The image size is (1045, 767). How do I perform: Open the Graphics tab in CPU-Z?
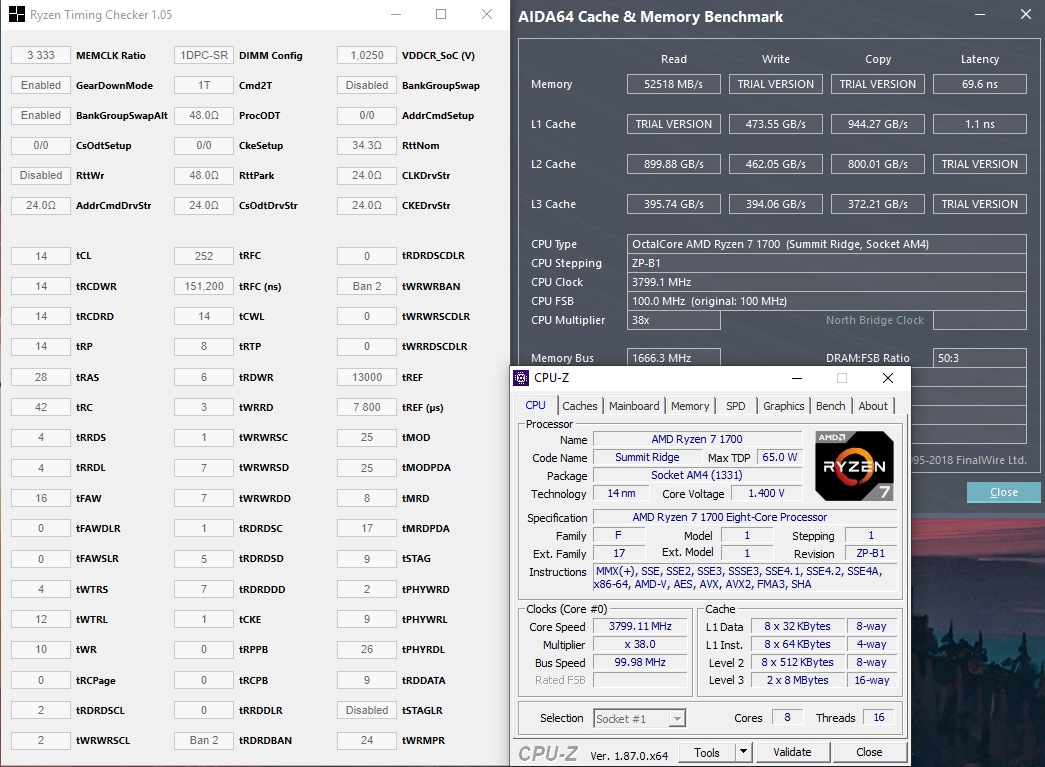[x=784, y=406]
